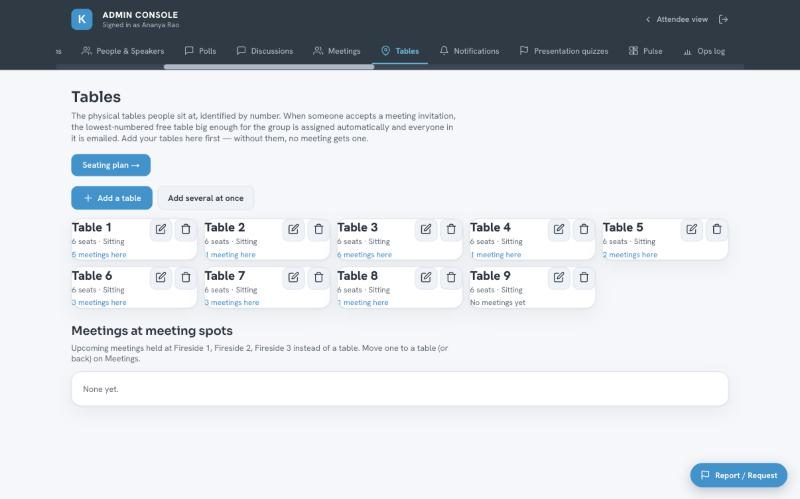
Task: Click the K logo in the header
Action: pos(82,19)
